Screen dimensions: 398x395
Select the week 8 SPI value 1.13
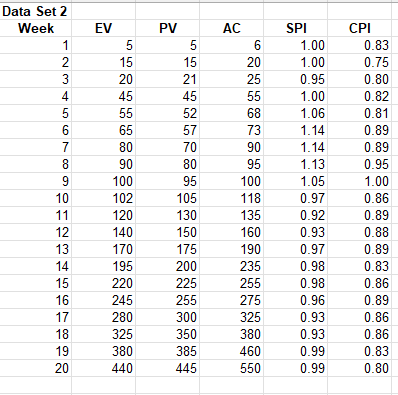pyautogui.click(x=295, y=164)
